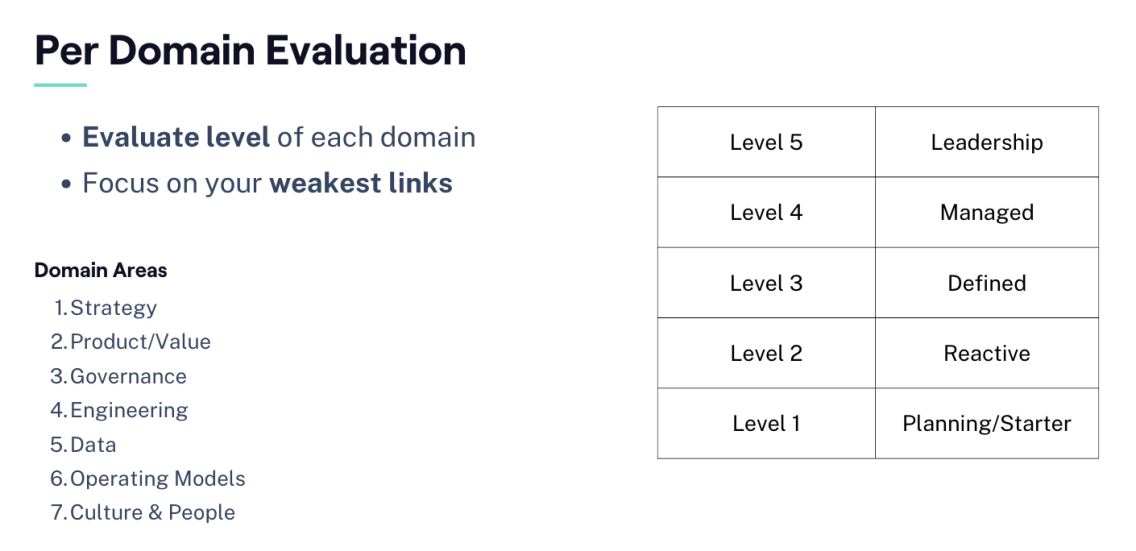Click the 'Per Domain Evaluation' slide title
This screenshot has height=551, width=1136.
pos(250,50)
